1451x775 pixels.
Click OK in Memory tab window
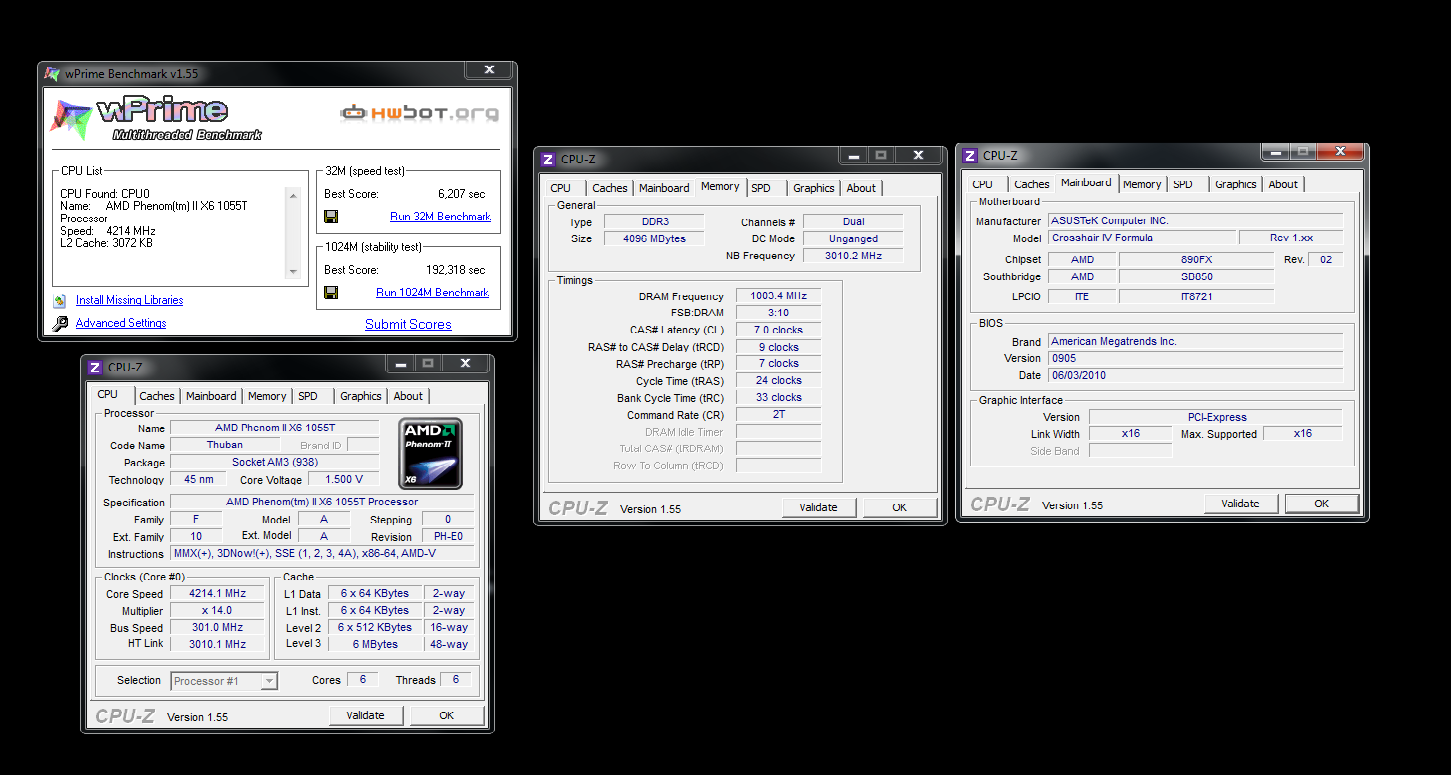click(x=899, y=507)
